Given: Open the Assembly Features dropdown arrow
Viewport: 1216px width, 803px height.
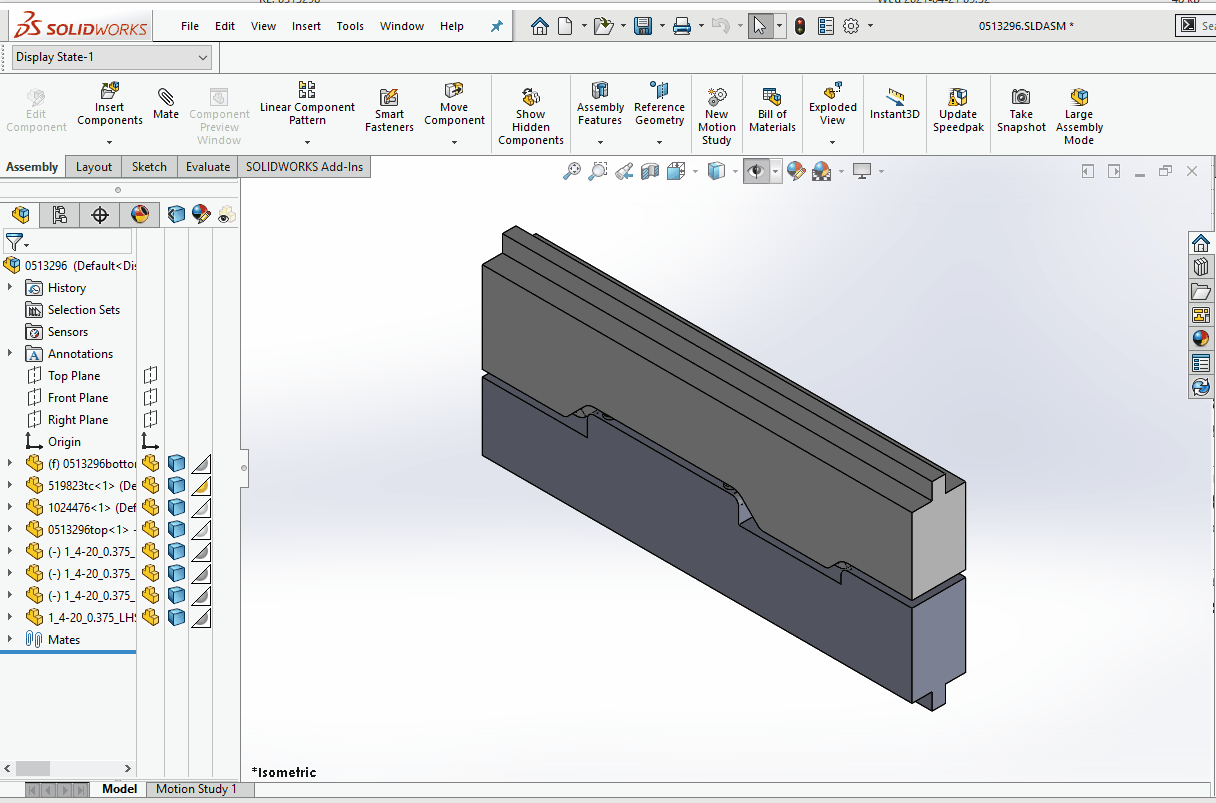Looking at the screenshot, I should pos(600,141).
